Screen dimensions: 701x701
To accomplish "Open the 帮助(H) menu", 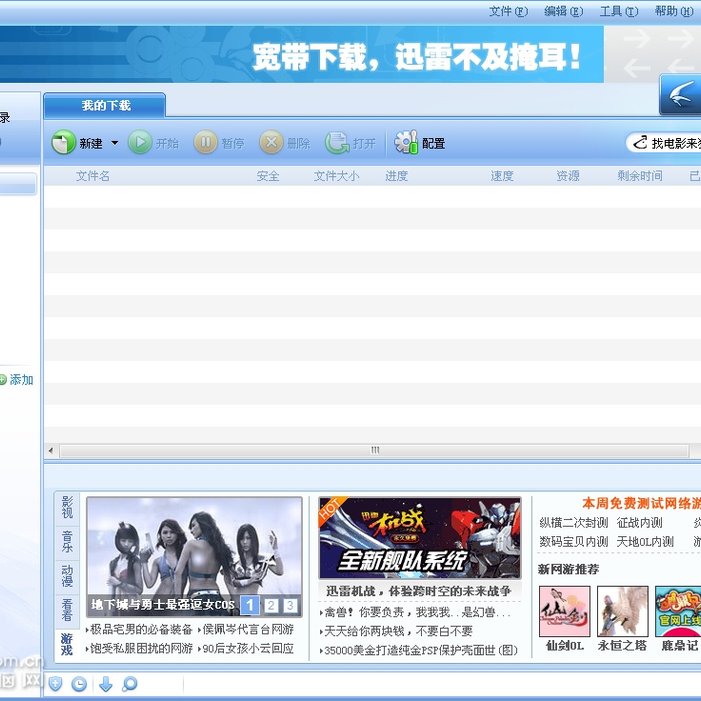I will click(674, 11).
